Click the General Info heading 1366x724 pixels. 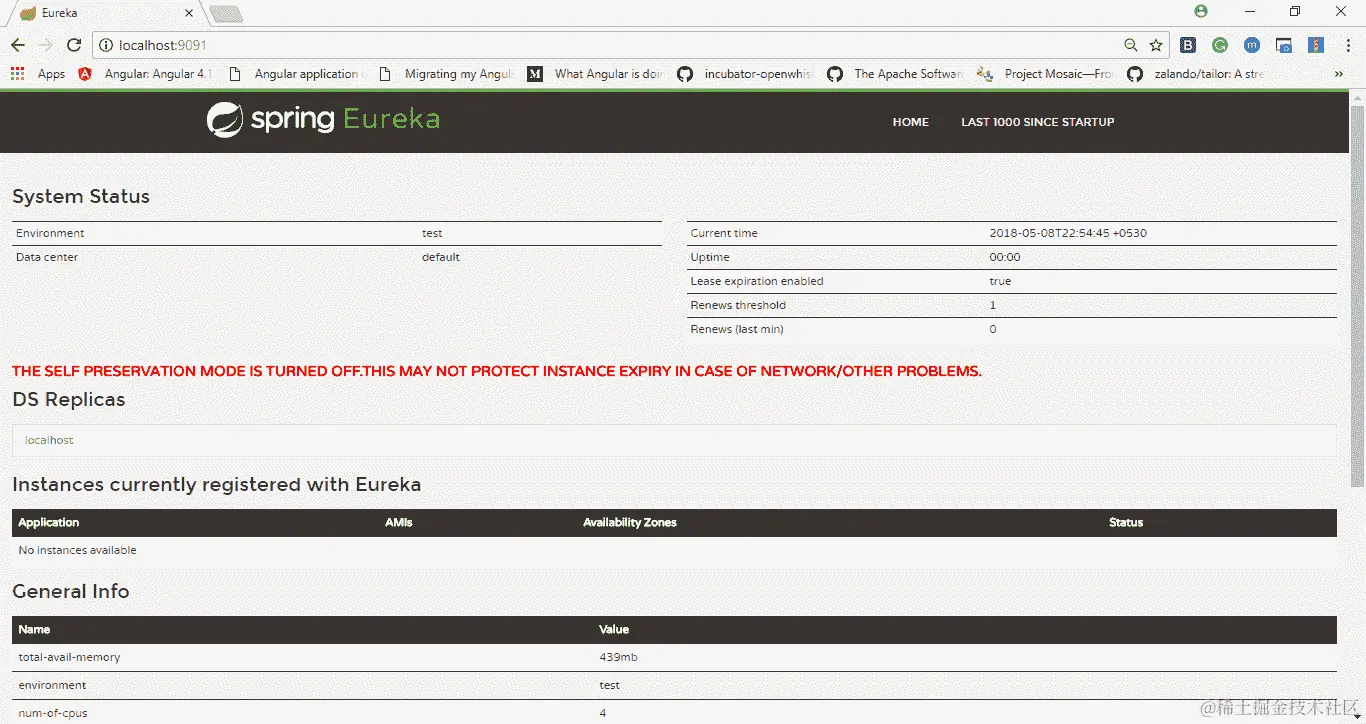(71, 591)
